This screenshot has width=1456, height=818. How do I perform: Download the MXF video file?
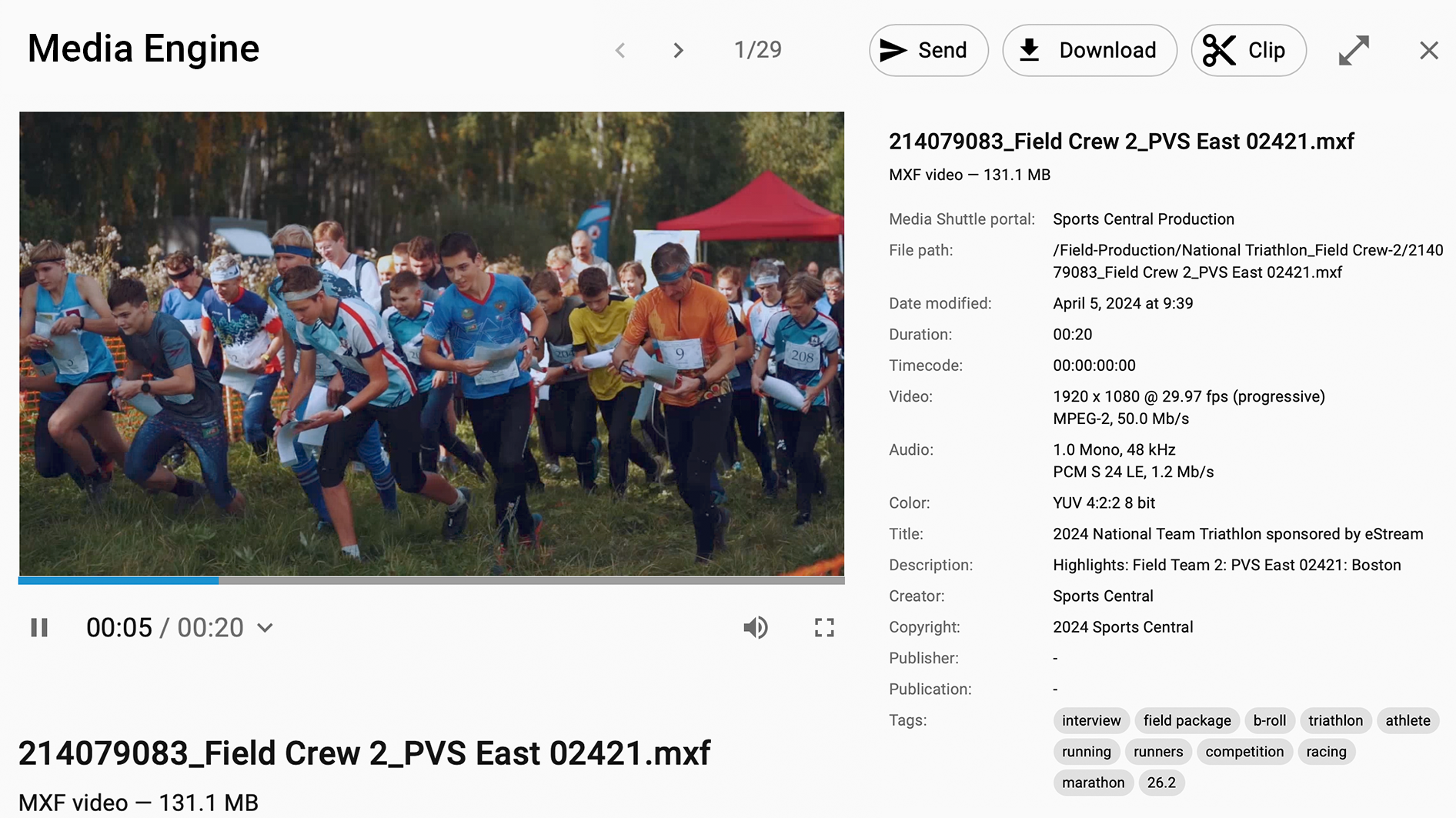pyautogui.click(x=1089, y=51)
